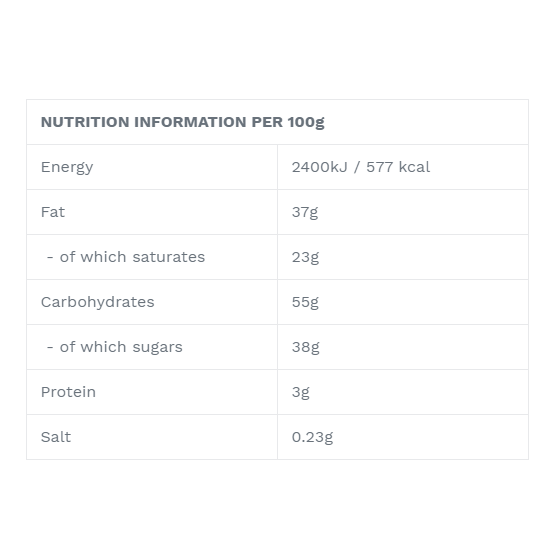The image size is (560, 560).
Task: Click the 2400kJ text
Action: pos(319,167)
